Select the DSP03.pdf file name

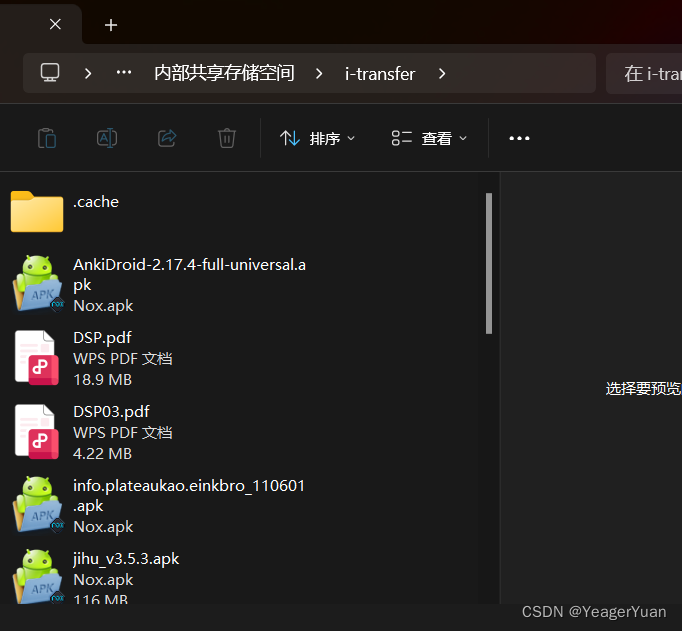(111, 411)
